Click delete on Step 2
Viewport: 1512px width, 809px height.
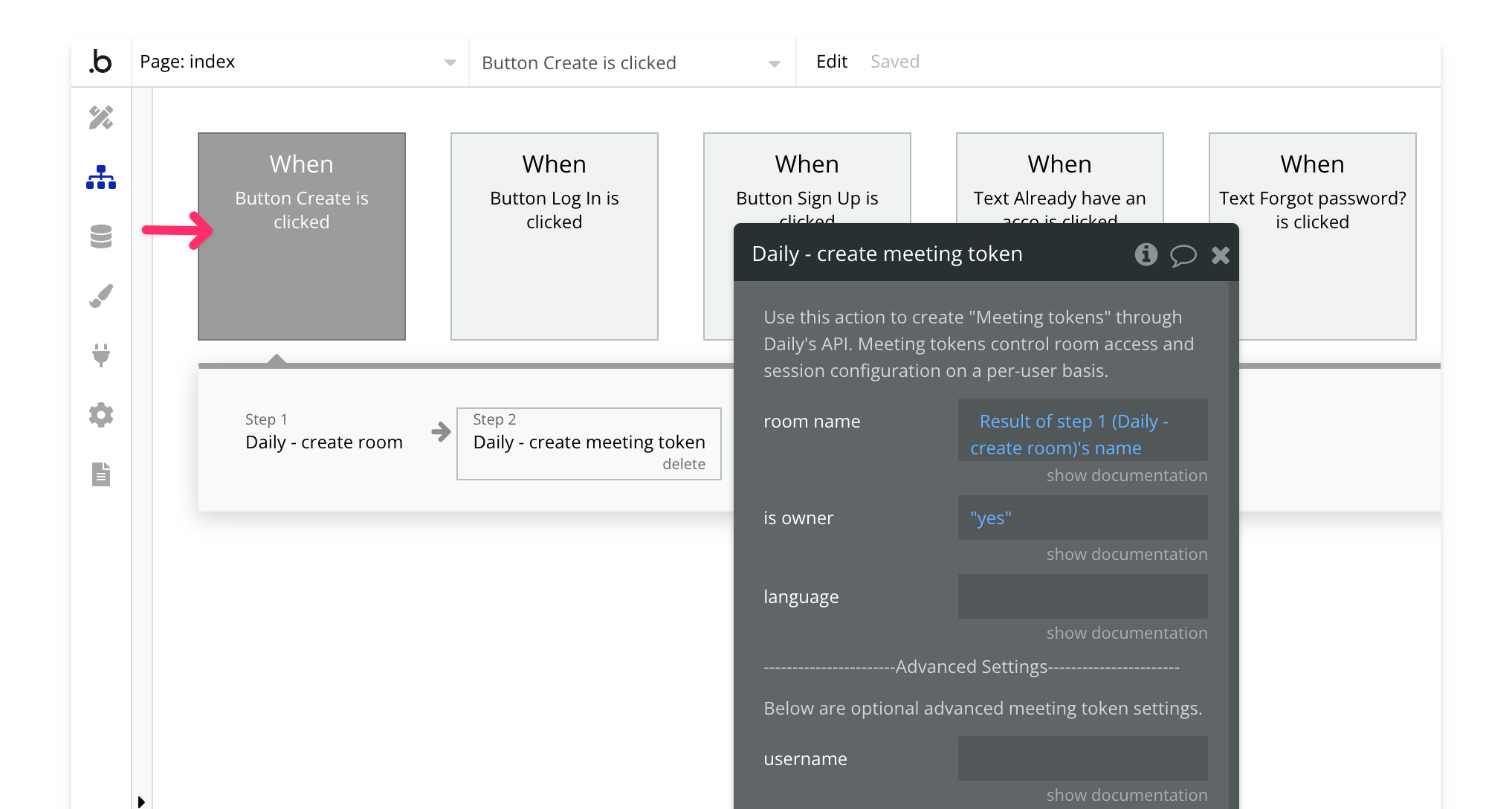(x=683, y=464)
